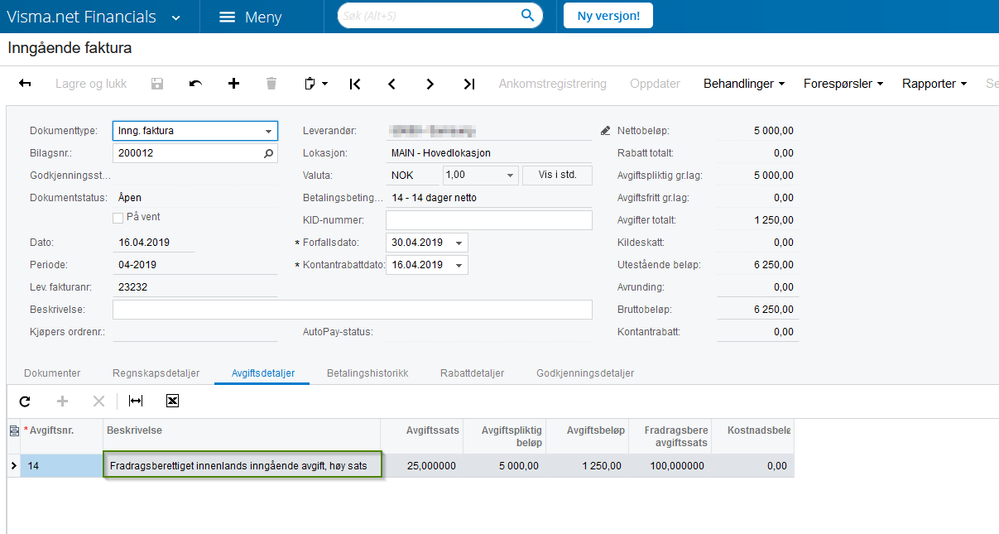Open the Behandlinger menu
The width and height of the screenshot is (999, 534).
744,83
